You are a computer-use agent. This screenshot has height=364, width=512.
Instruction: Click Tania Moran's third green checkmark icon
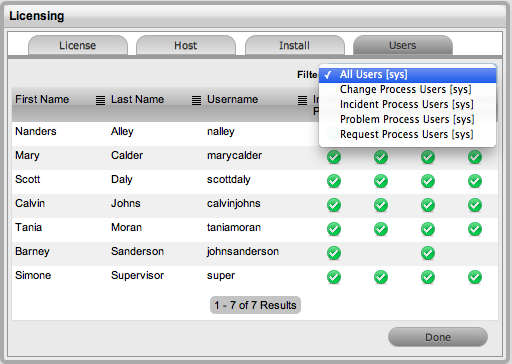[x=428, y=229]
